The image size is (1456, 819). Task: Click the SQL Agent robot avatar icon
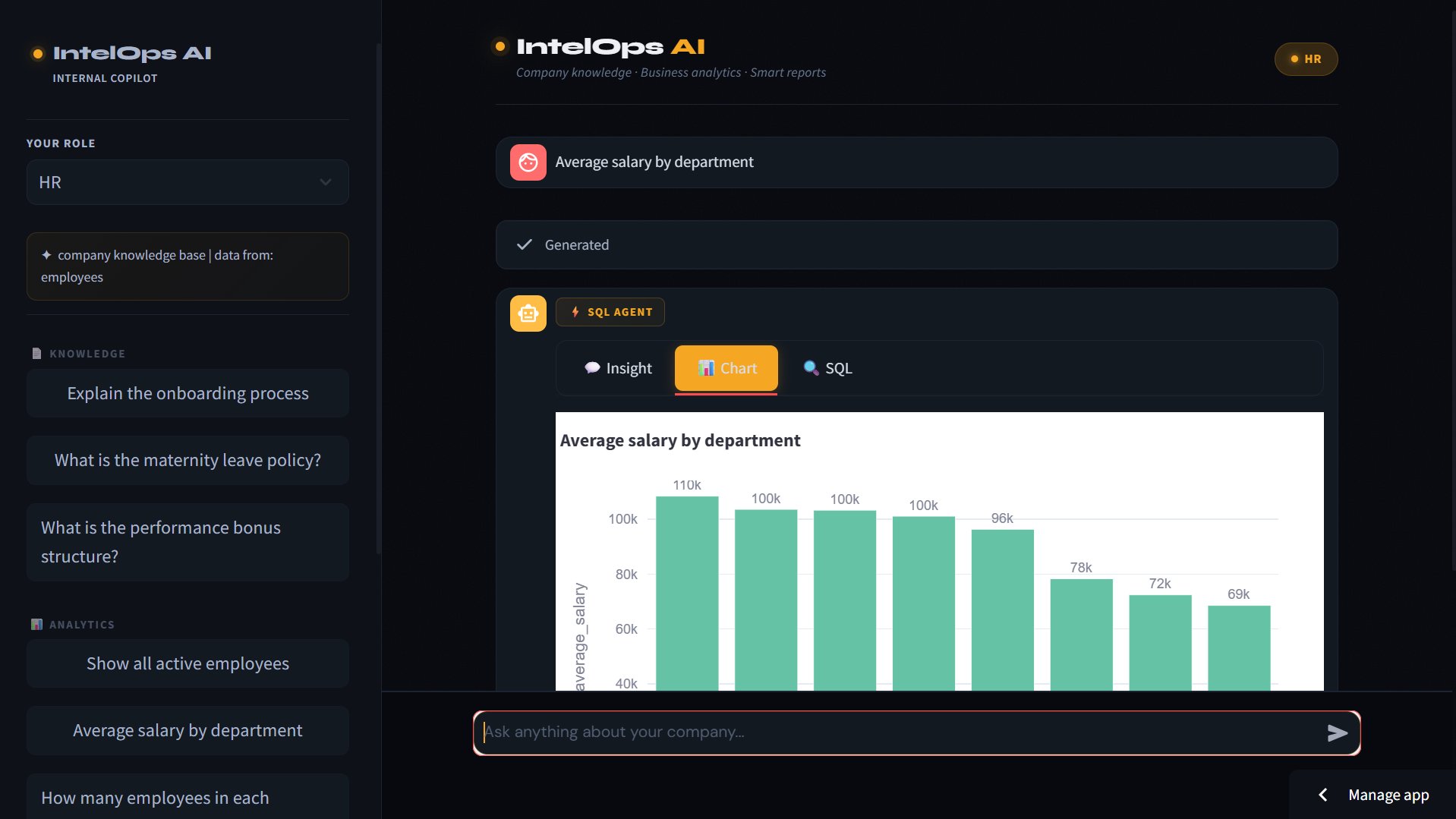pyautogui.click(x=528, y=313)
